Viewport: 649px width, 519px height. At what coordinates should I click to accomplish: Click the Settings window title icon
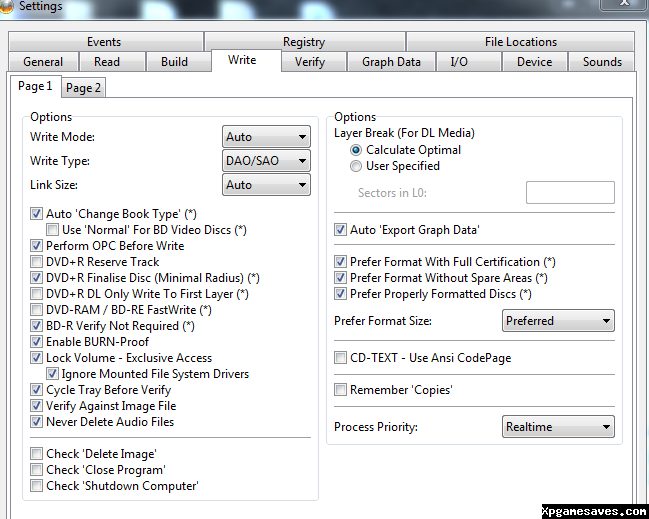(6, 6)
